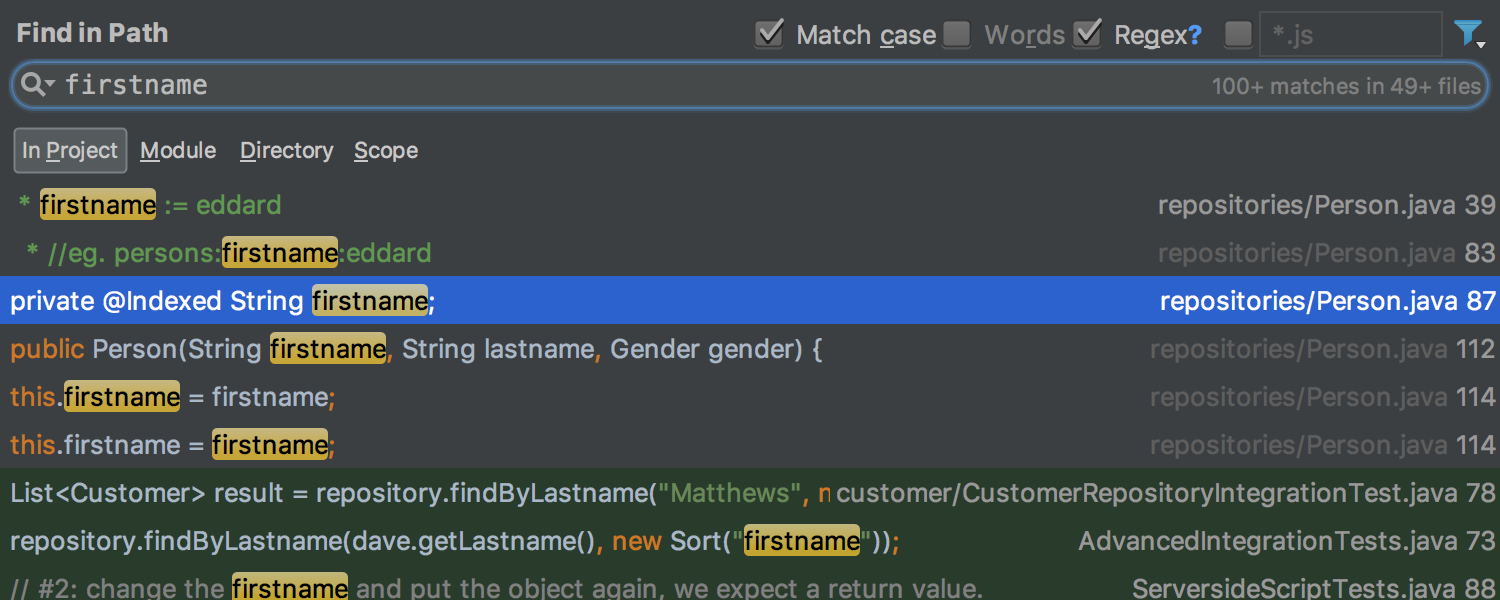Enable the file mask checkbox

point(1238,34)
